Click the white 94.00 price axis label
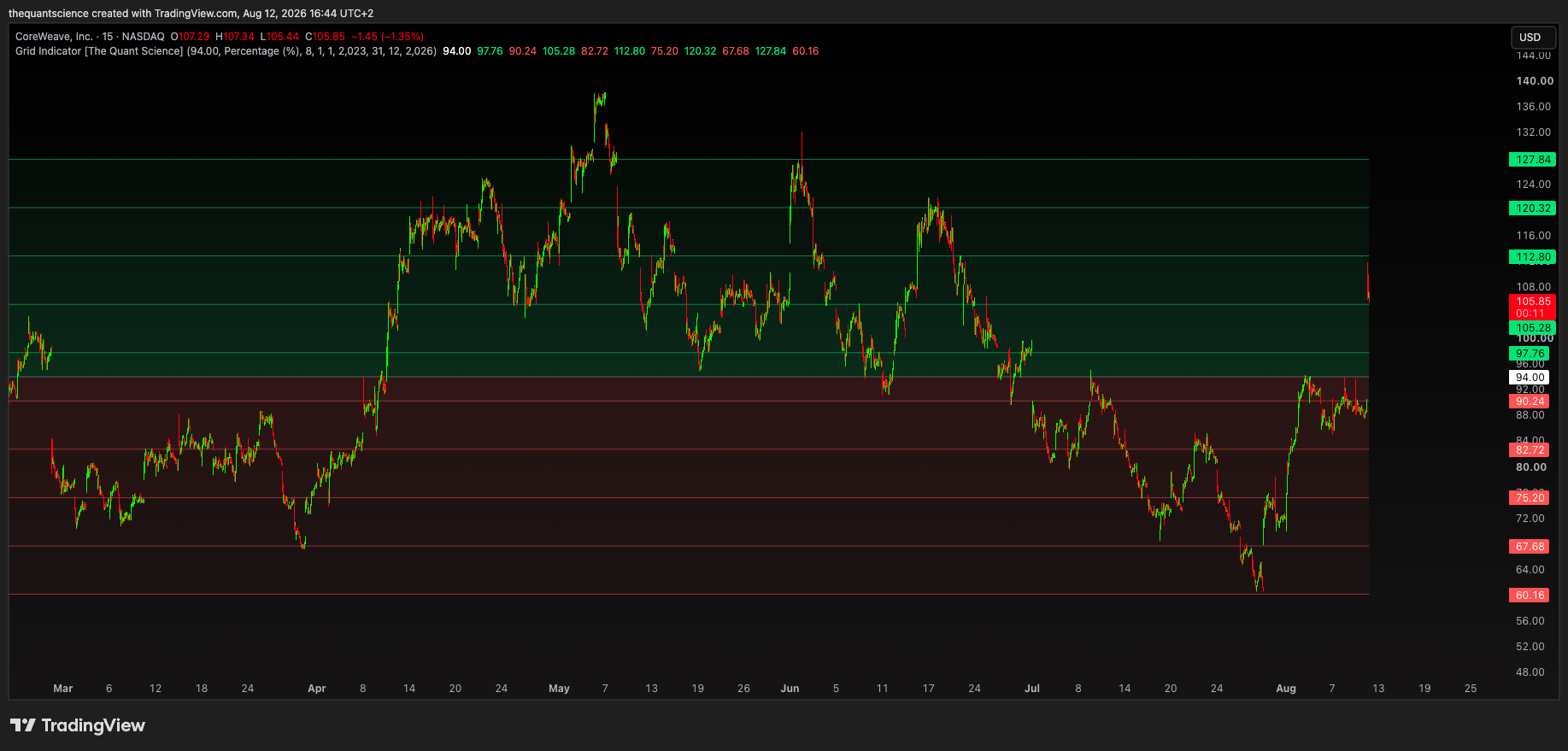The width and height of the screenshot is (1568, 751). coord(1530,378)
